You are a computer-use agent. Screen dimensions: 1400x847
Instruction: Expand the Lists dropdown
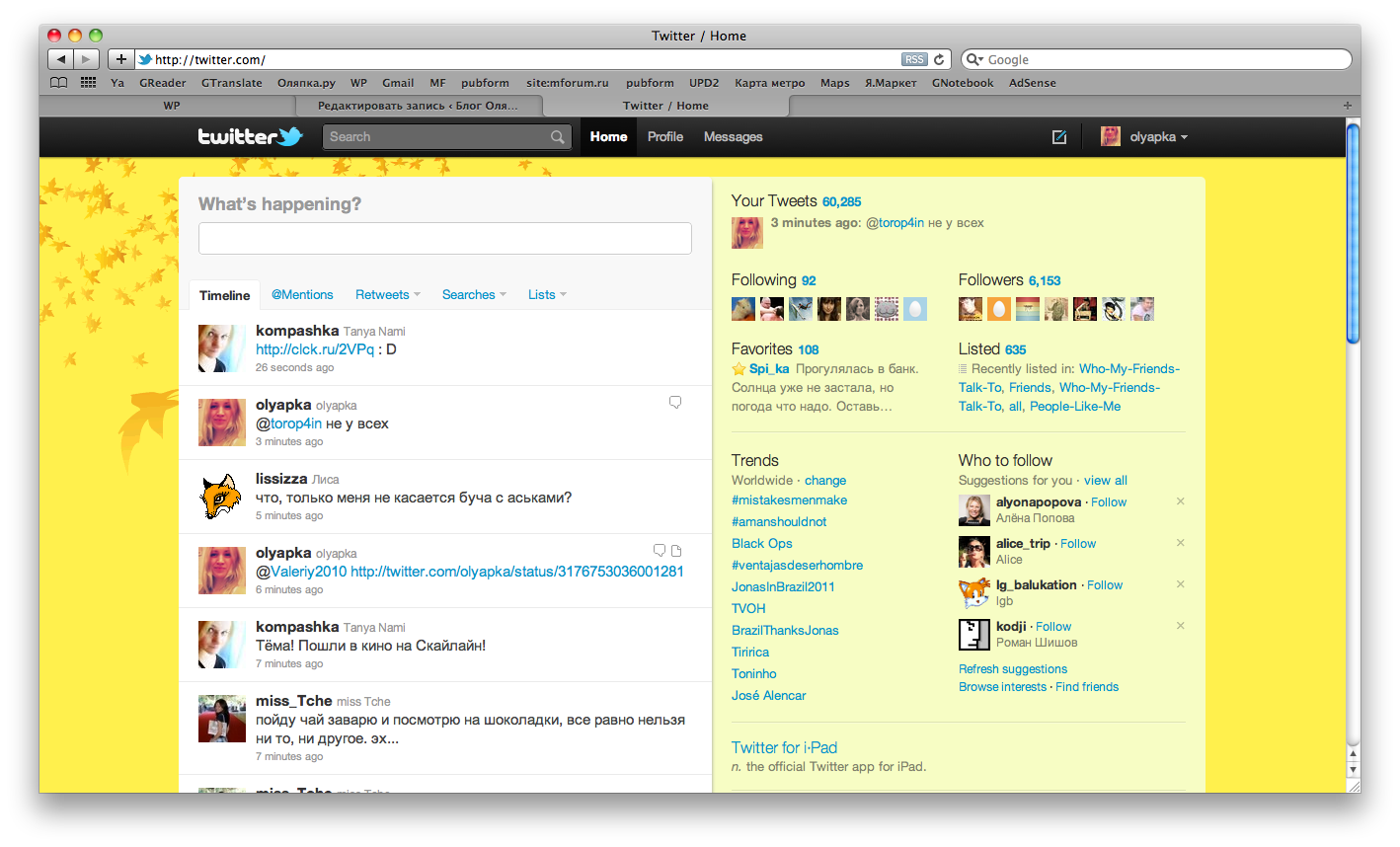(x=547, y=294)
